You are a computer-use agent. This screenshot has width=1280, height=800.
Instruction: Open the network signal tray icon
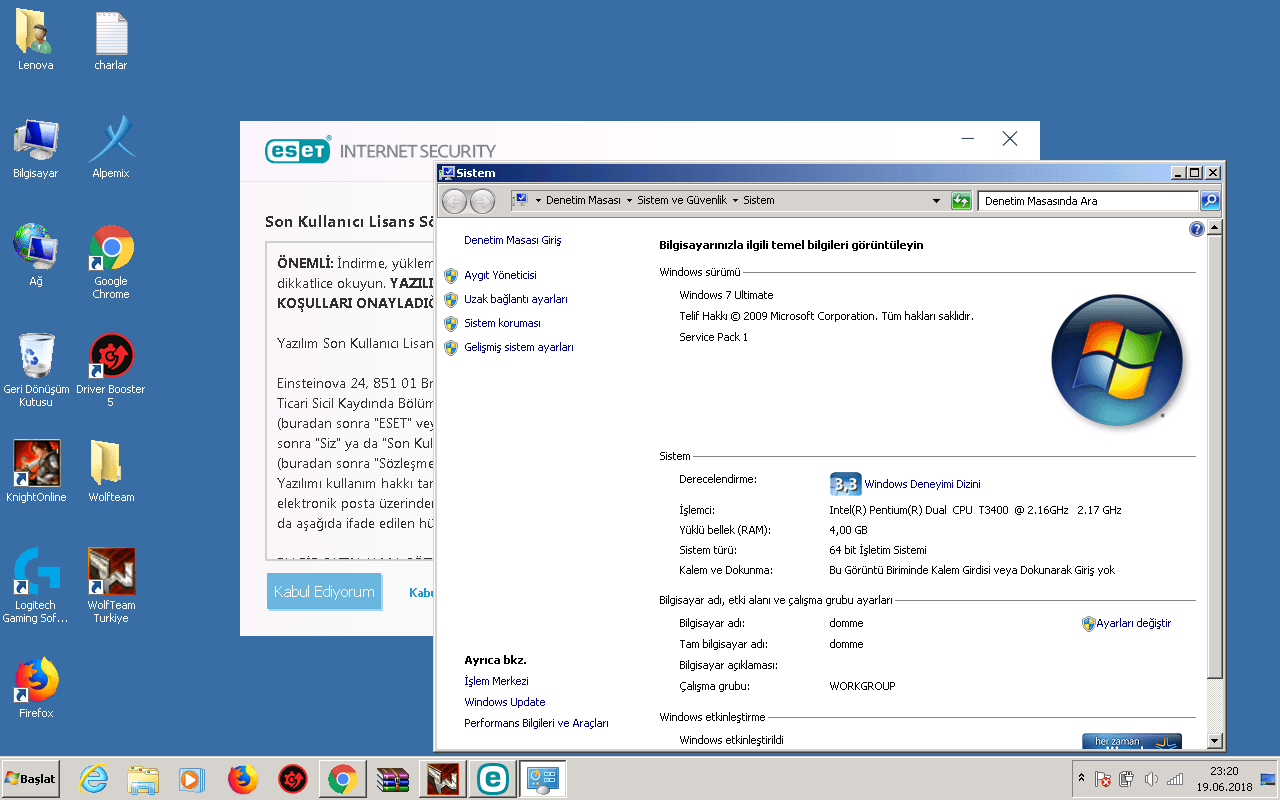[x=1175, y=779]
